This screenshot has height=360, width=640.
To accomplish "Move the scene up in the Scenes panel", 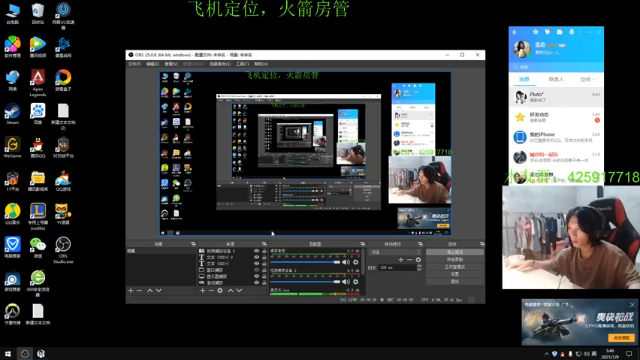I will point(150,291).
